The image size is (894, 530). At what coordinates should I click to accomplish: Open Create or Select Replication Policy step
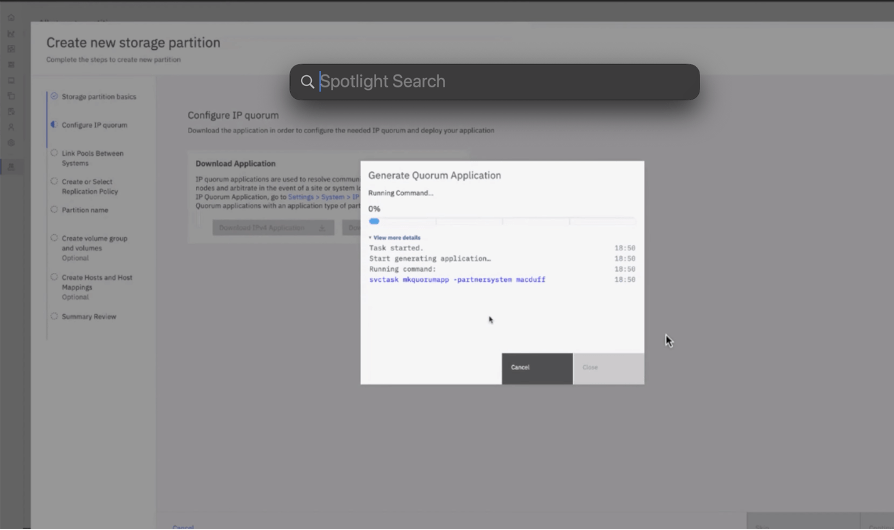89,186
